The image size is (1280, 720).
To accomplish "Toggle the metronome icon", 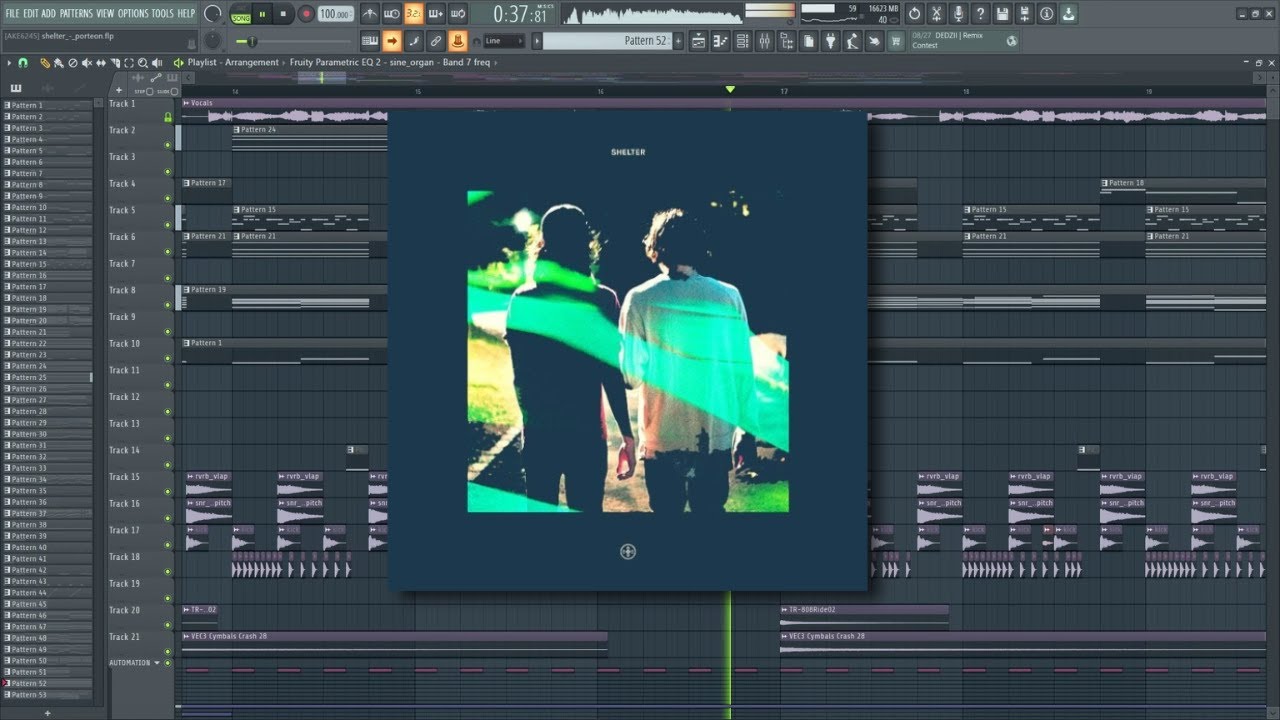I will [370, 14].
